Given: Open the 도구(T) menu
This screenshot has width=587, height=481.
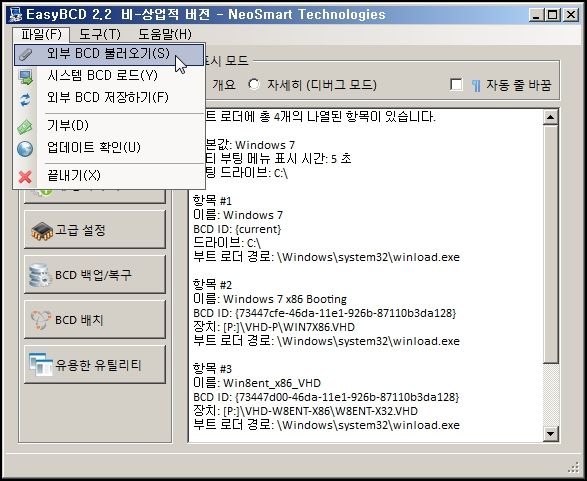Looking at the screenshot, I should [x=100, y=34].
